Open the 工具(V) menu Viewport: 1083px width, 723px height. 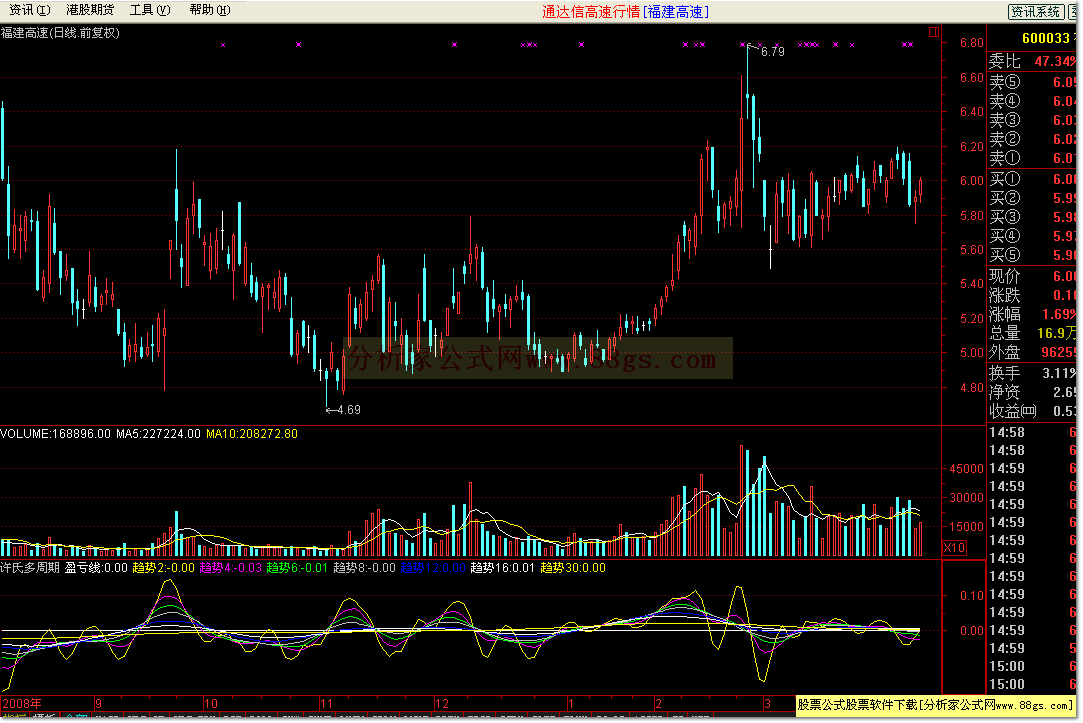tap(150, 10)
